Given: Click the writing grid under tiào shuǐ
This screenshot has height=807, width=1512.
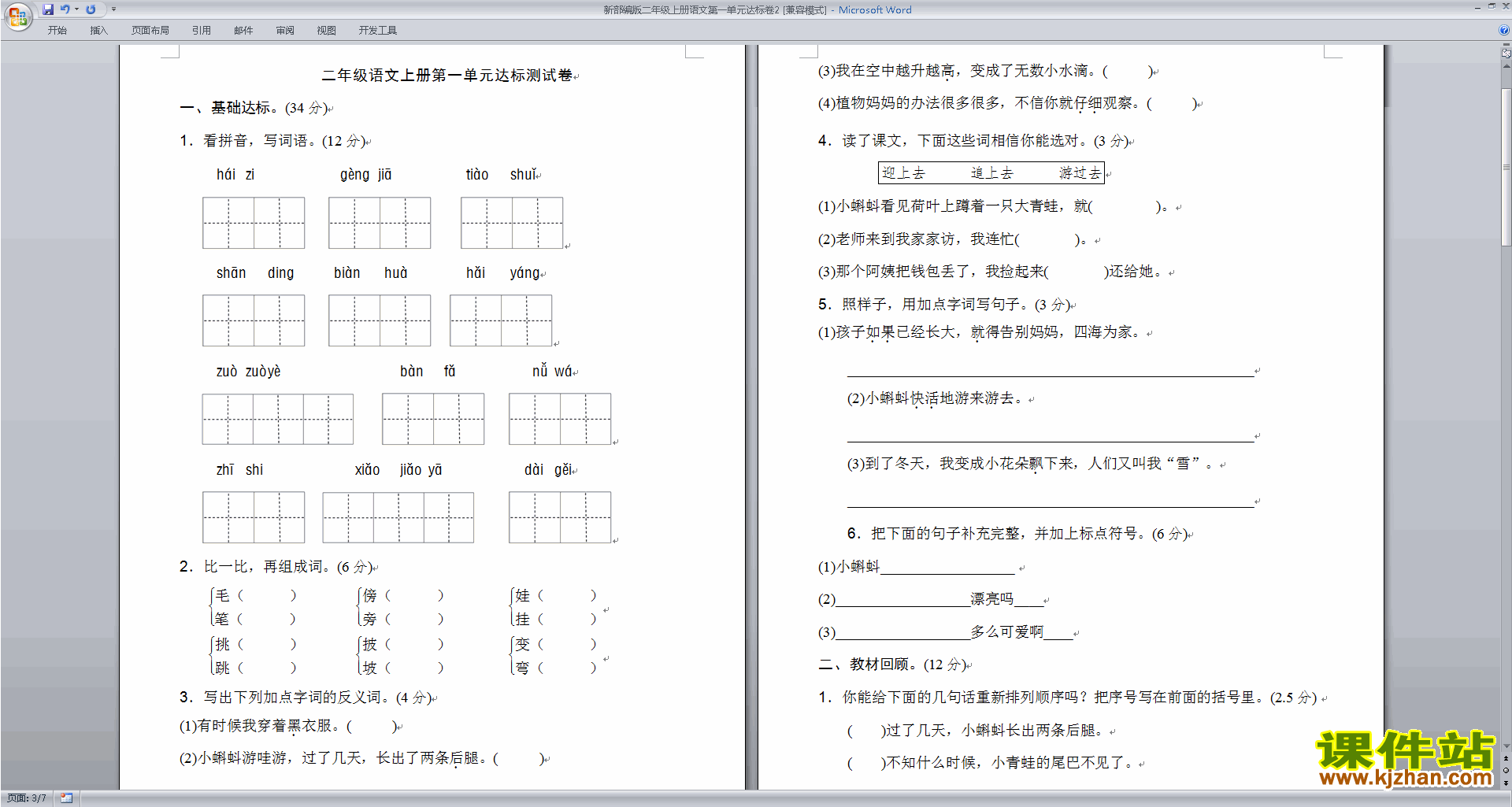Looking at the screenshot, I should [512, 223].
